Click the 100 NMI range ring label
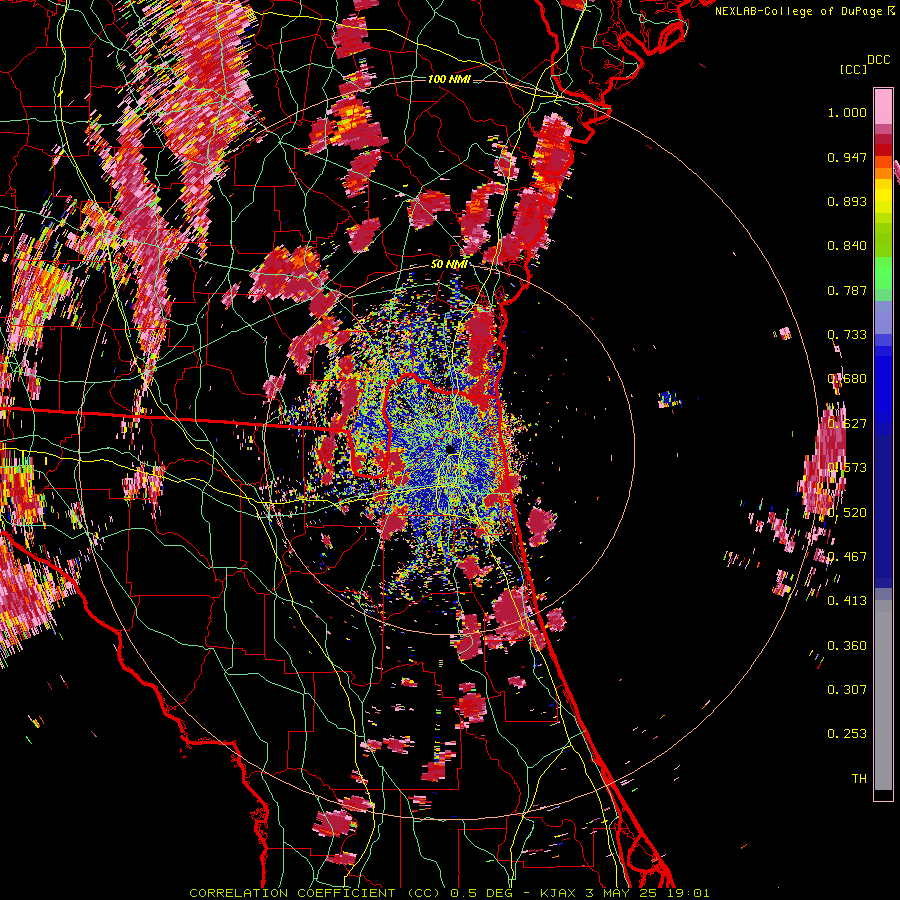 [449, 79]
